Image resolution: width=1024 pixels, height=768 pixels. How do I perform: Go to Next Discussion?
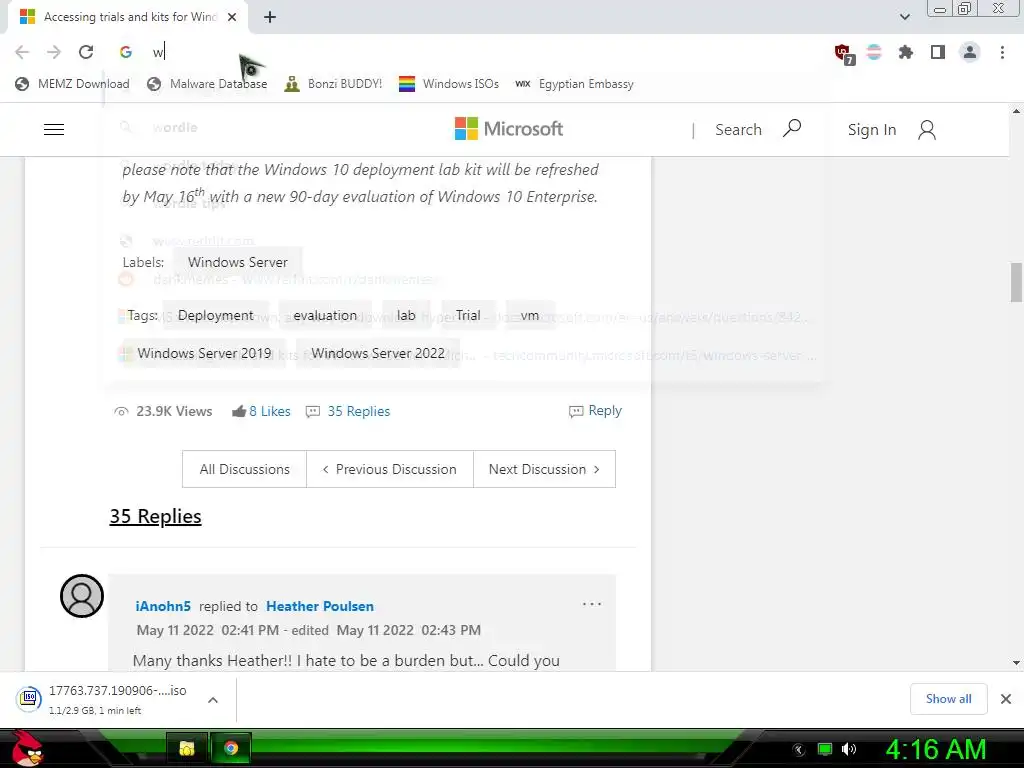pos(544,469)
